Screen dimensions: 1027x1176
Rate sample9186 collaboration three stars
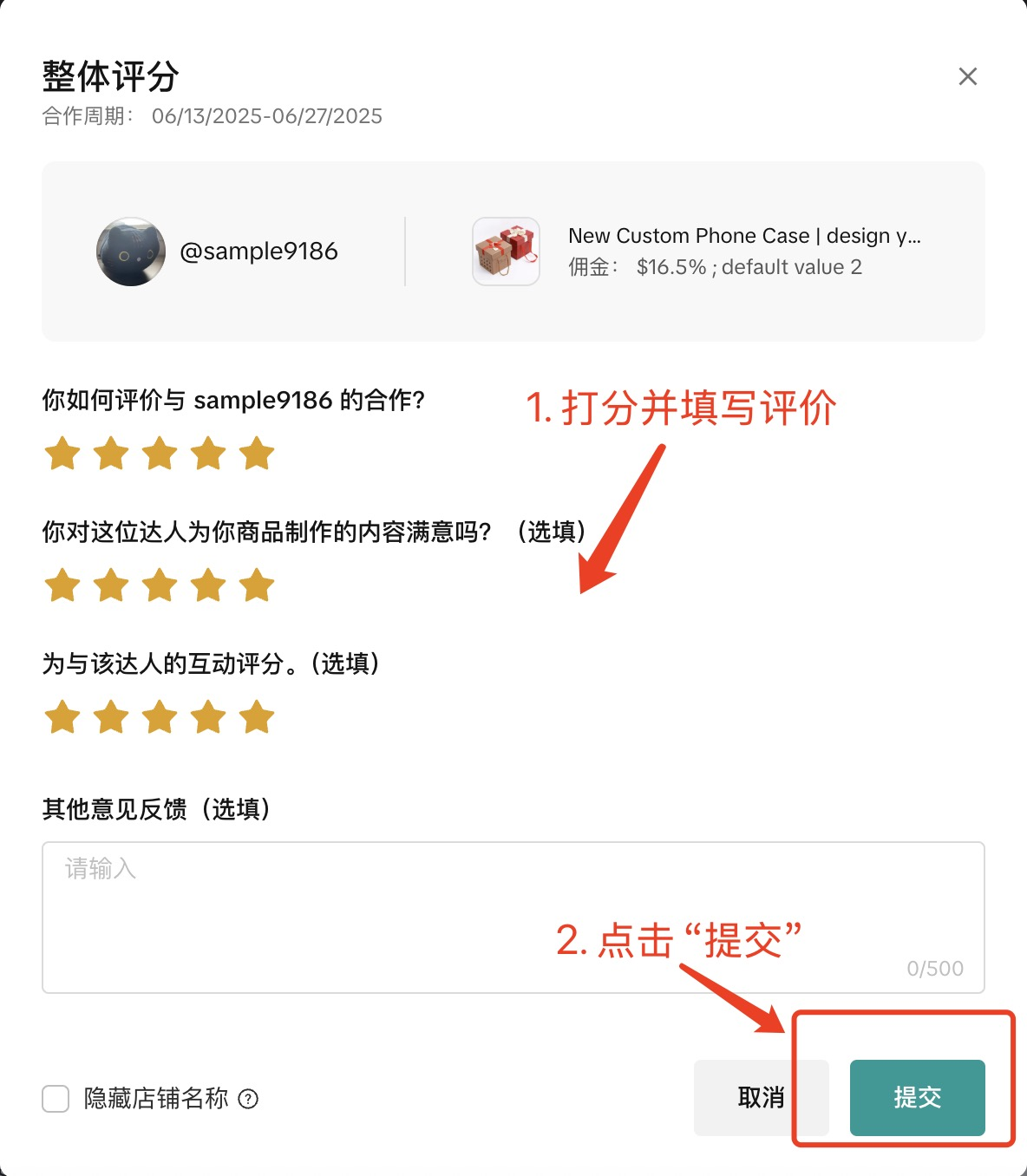(160, 454)
